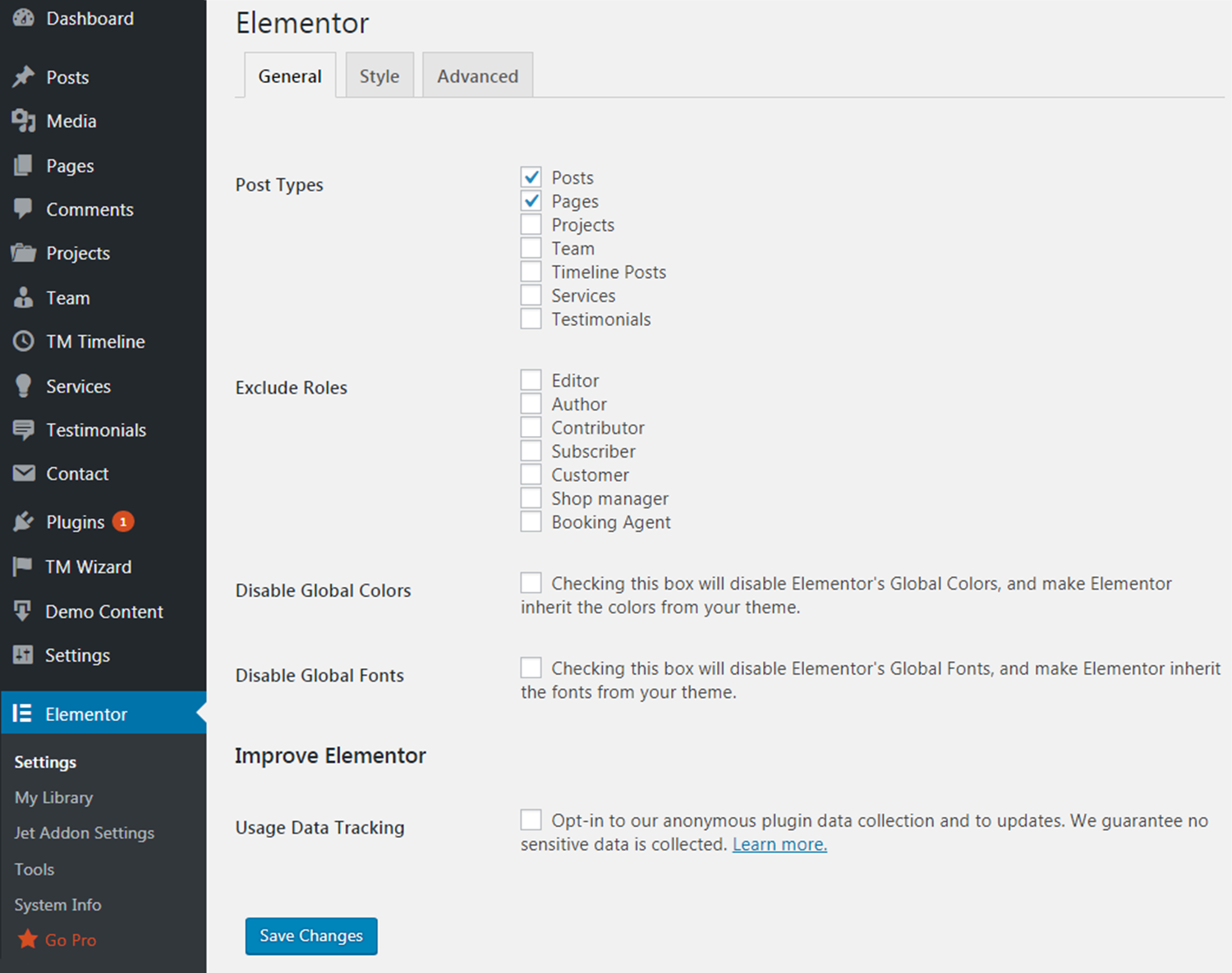Click the Posts pushpin icon
1232x973 pixels.
pyautogui.click(x=24, y=77)
